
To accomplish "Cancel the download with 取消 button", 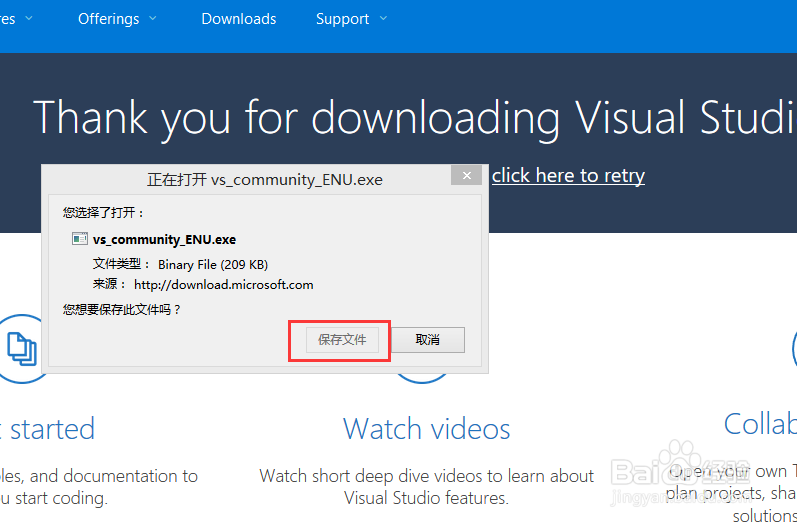I will [428, 340].
